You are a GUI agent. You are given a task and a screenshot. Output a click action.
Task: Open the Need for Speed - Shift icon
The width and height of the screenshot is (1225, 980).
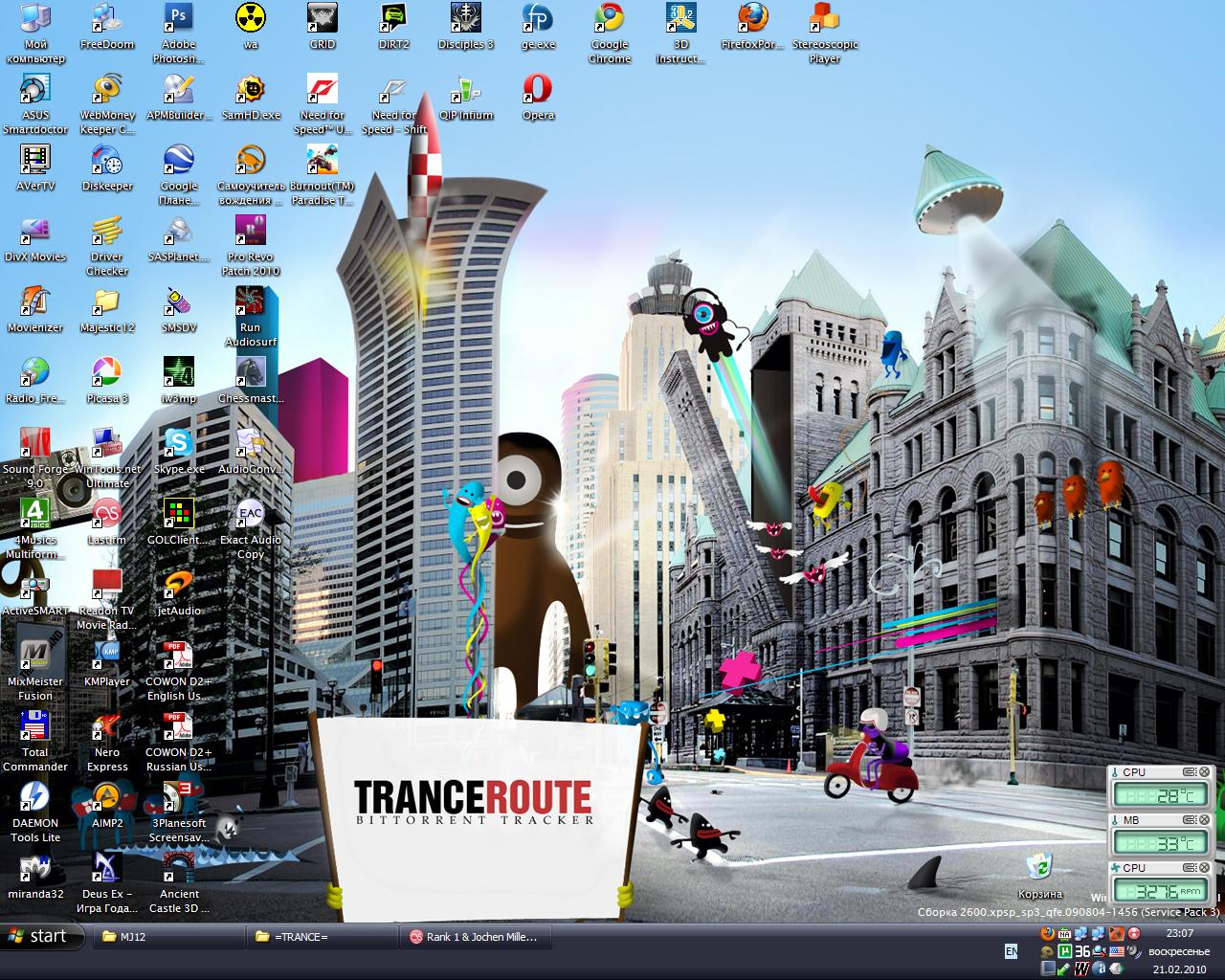pos(394,104)
